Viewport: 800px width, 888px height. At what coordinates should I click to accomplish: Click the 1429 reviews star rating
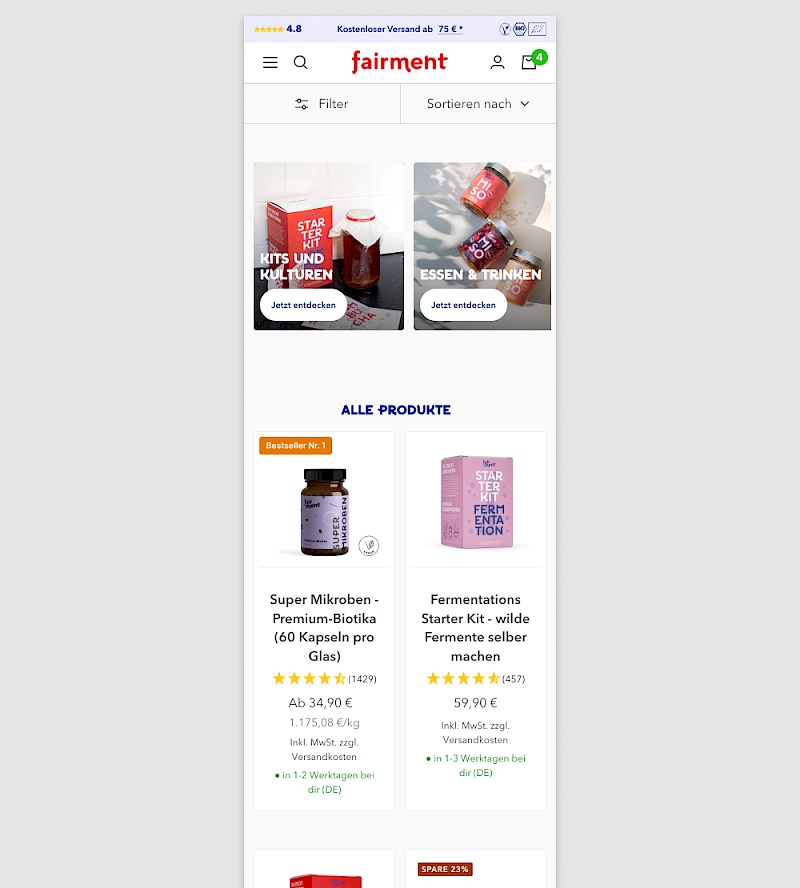[324, 678]
